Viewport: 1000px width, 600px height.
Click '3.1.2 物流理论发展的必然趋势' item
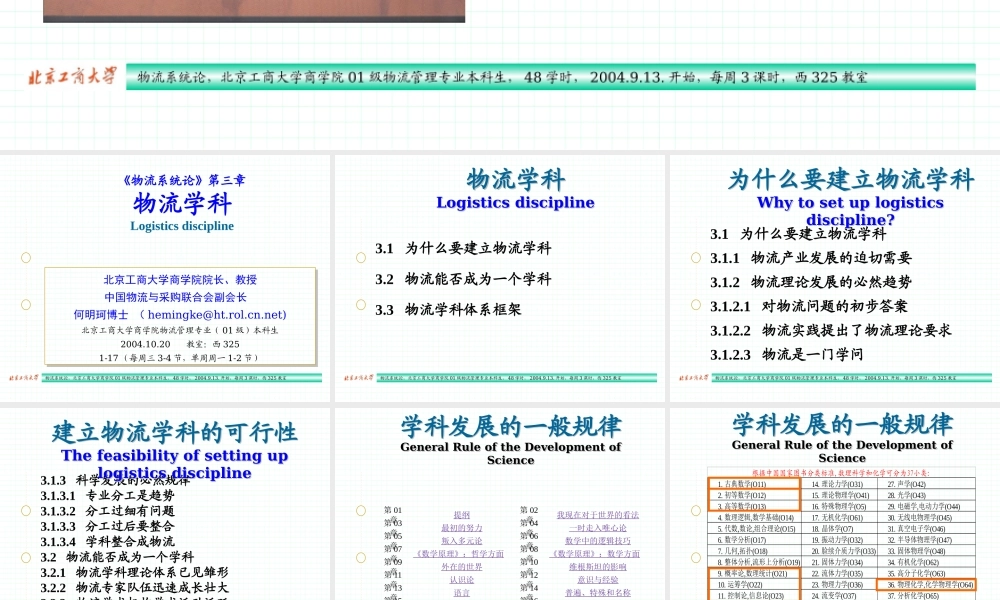tap(811, 282)
